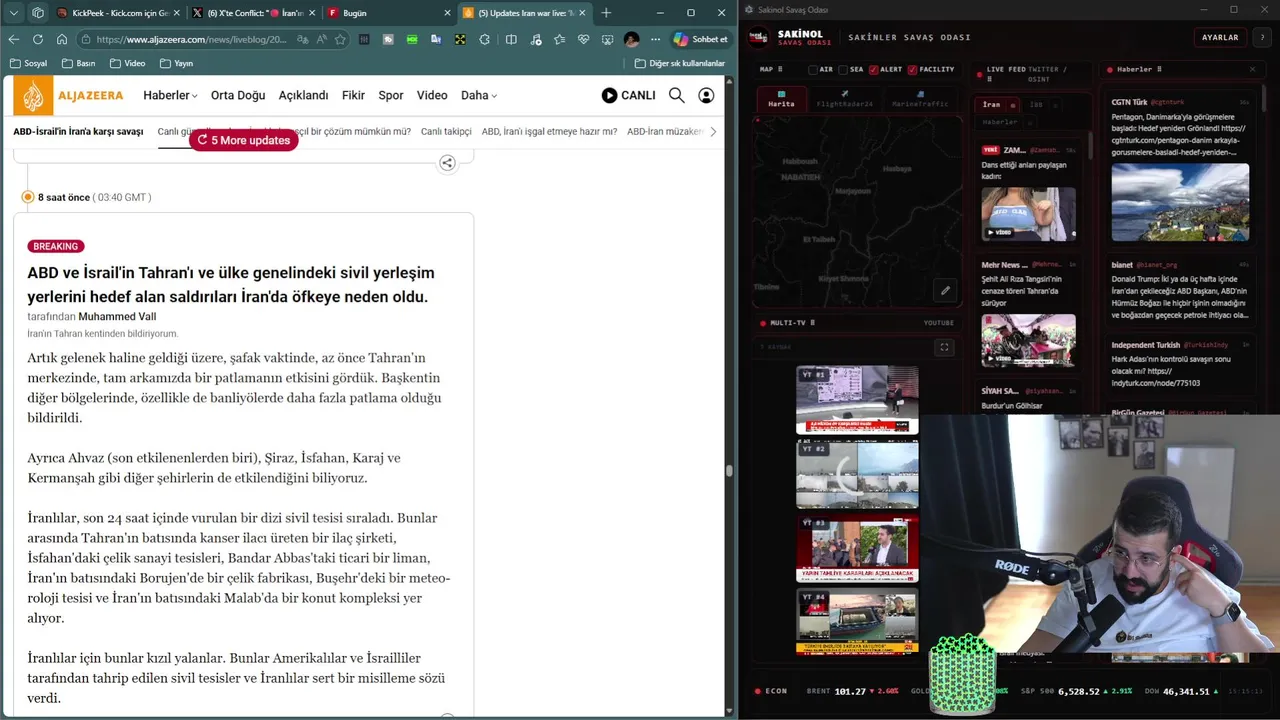
Task: Open the favorites list icon in toolbar
Action: coord(559,40)
